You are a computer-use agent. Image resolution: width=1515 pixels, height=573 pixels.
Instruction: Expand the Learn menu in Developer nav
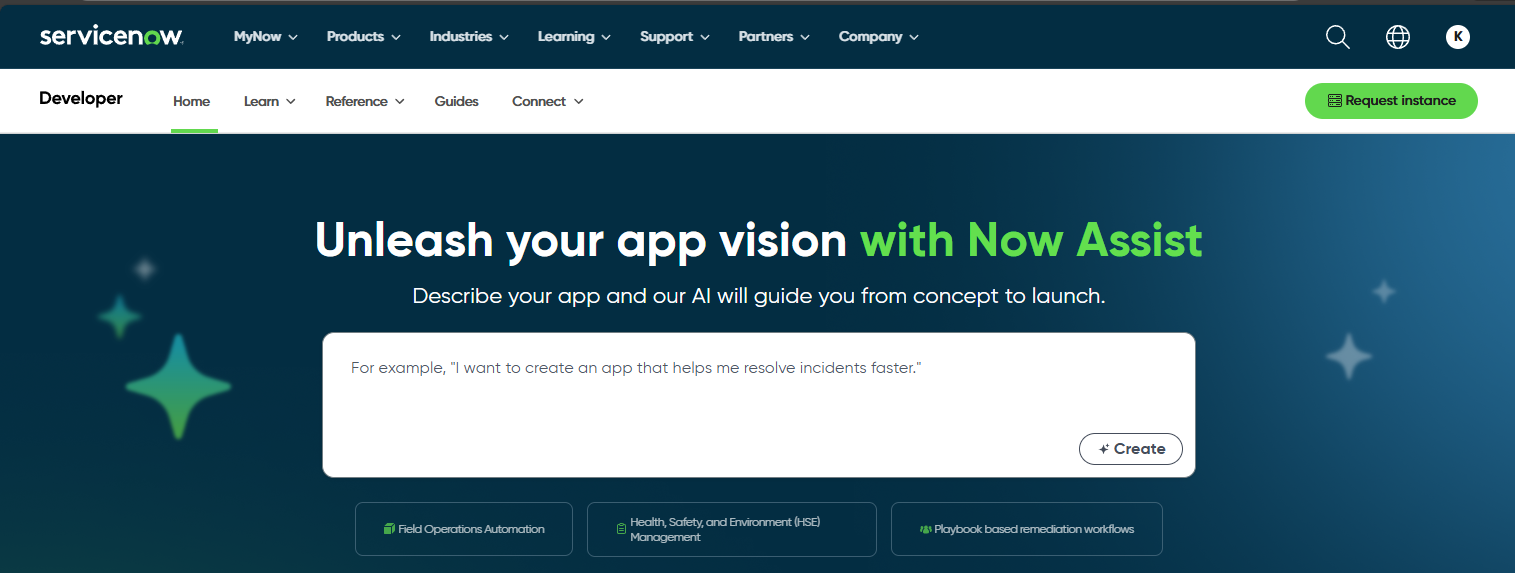pos(270,101)
